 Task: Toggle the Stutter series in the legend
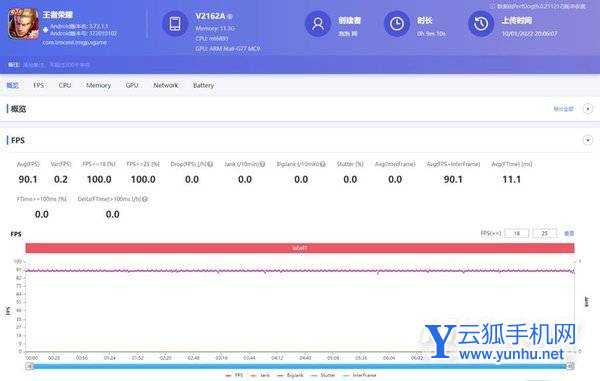(323, 375)
